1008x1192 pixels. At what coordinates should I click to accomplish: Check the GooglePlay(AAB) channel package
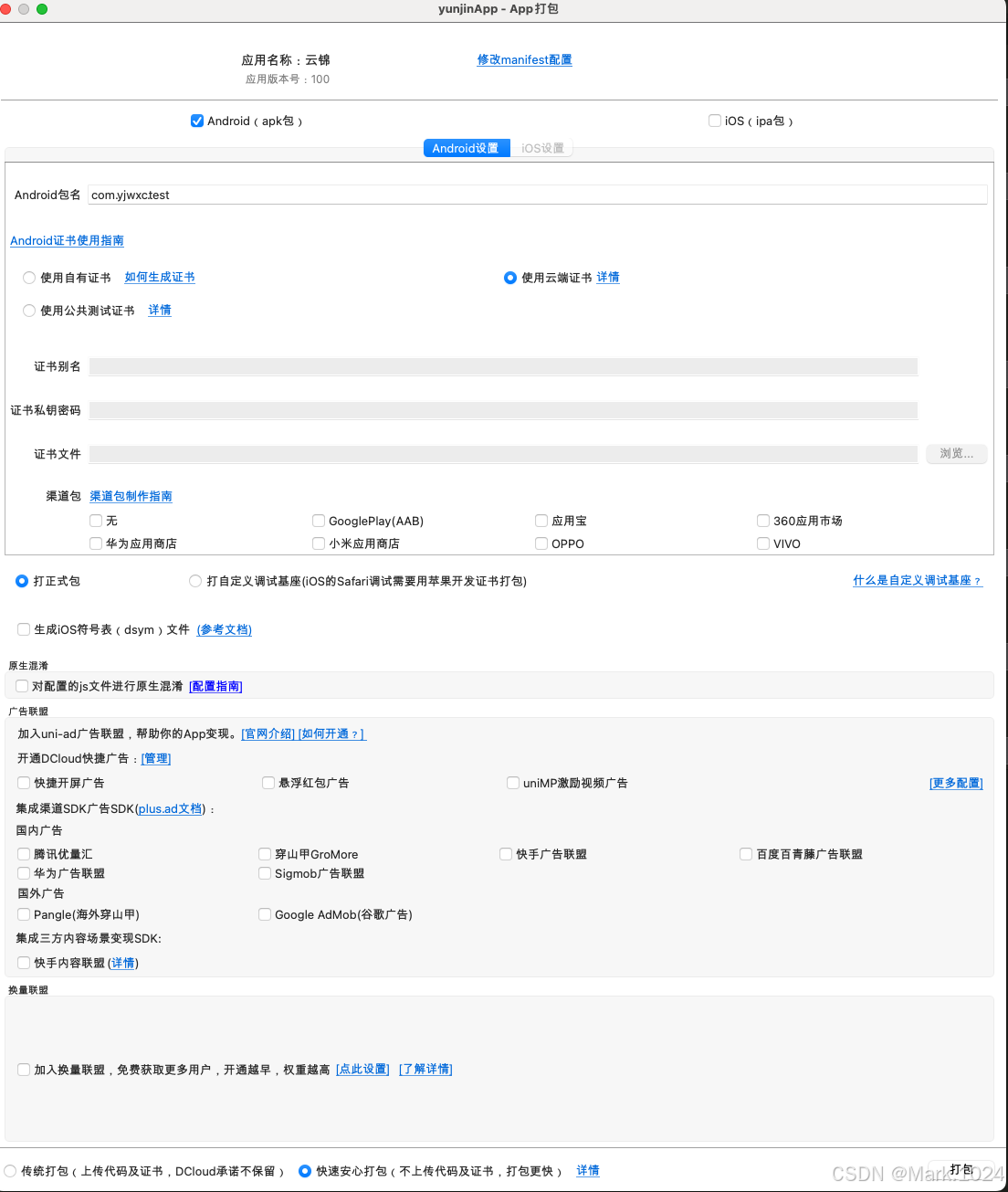click(x=318, y=520)
